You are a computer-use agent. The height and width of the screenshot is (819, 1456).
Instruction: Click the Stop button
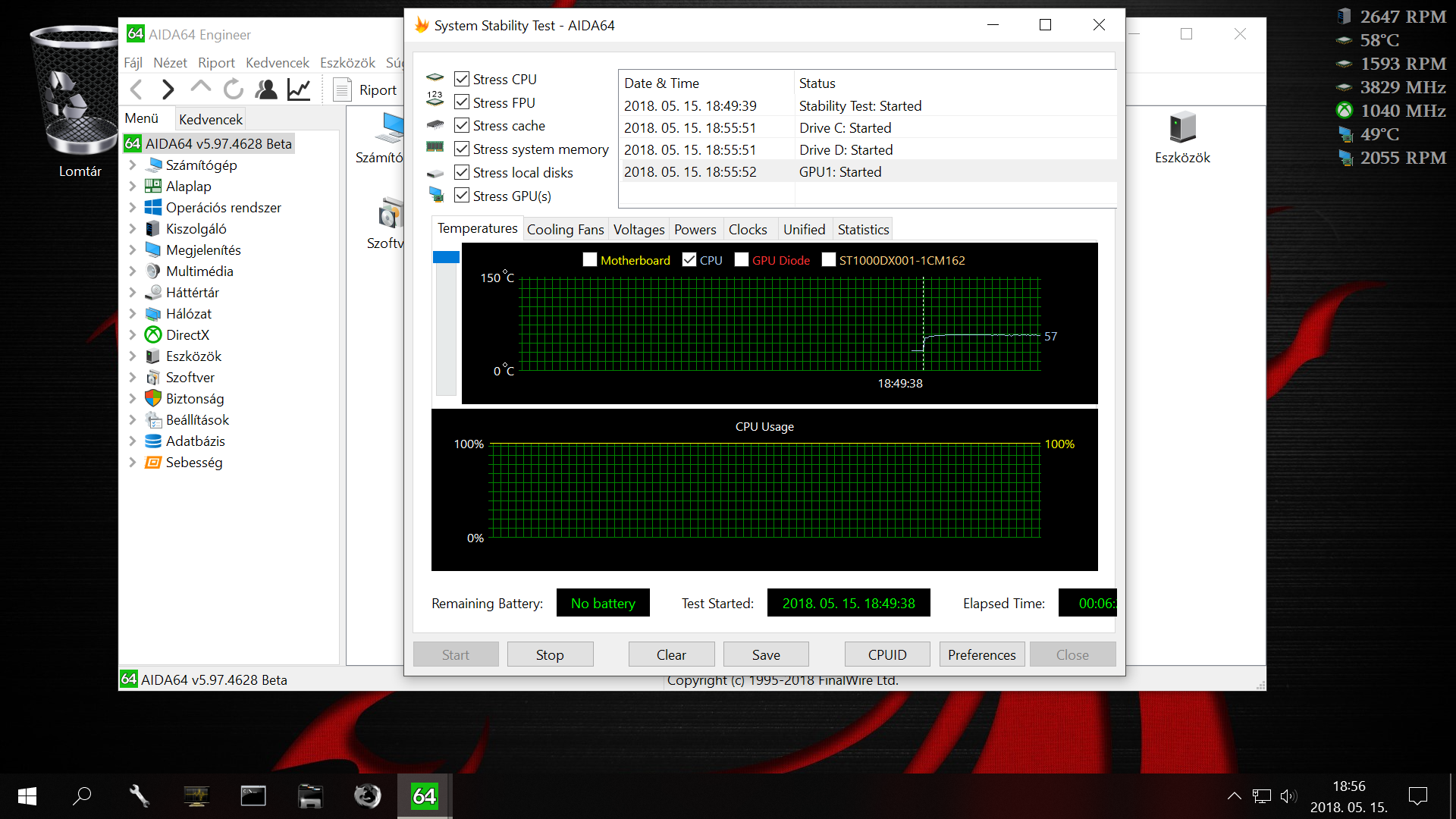tap(550, 654)
